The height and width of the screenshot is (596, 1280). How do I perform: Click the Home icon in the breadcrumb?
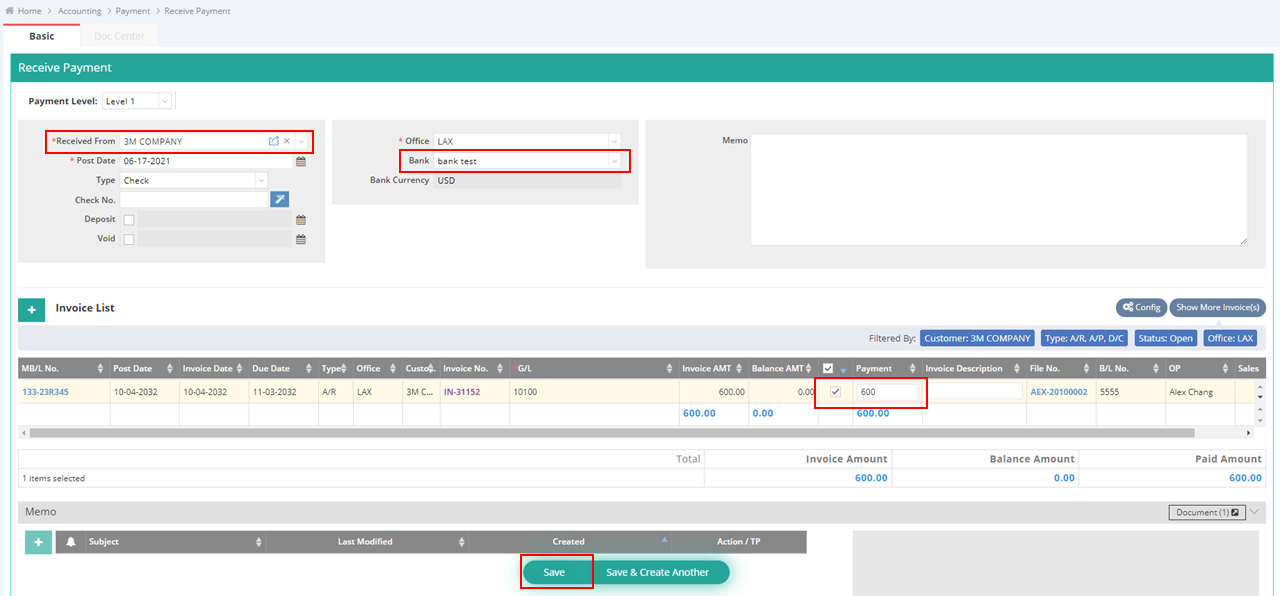pyautogui.click(x=10, y=11)
